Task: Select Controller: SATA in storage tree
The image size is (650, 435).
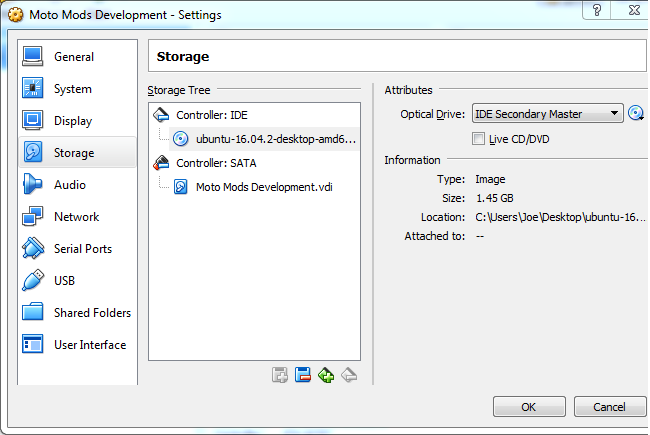Action: click(x=254, y=163)
